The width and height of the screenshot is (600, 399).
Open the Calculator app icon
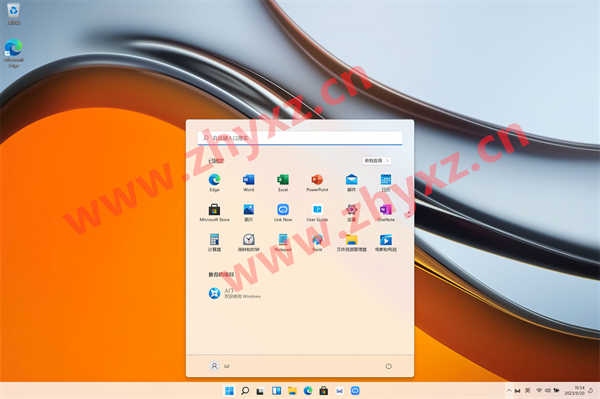coord(214,243)
